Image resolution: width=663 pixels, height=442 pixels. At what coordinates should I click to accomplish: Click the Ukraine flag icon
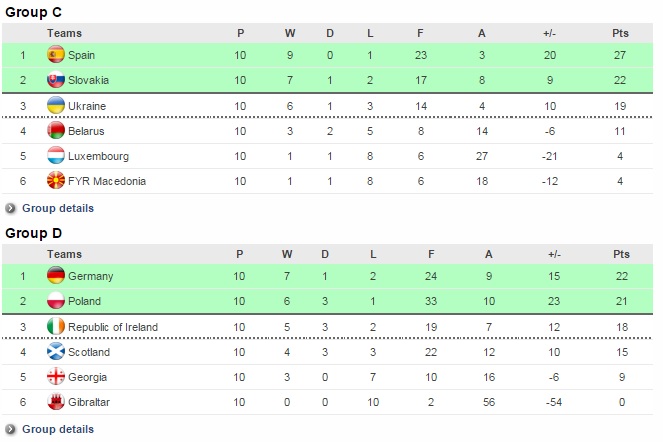[x=56, y=106]
